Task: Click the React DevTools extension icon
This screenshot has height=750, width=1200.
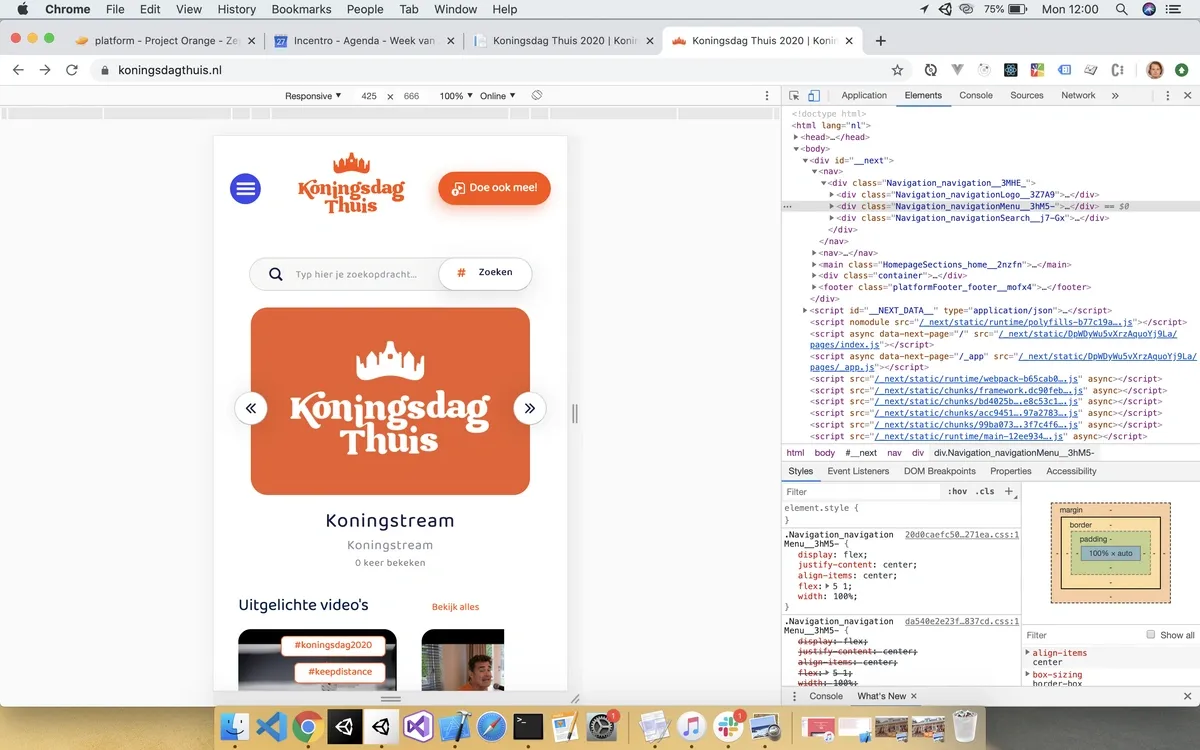Action: [x=1011, y=70]
